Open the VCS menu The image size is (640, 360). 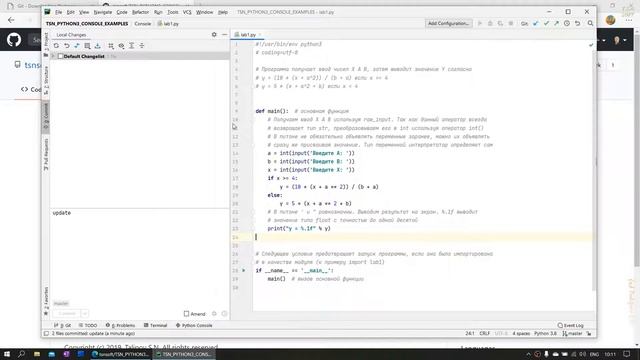(187, 12)
